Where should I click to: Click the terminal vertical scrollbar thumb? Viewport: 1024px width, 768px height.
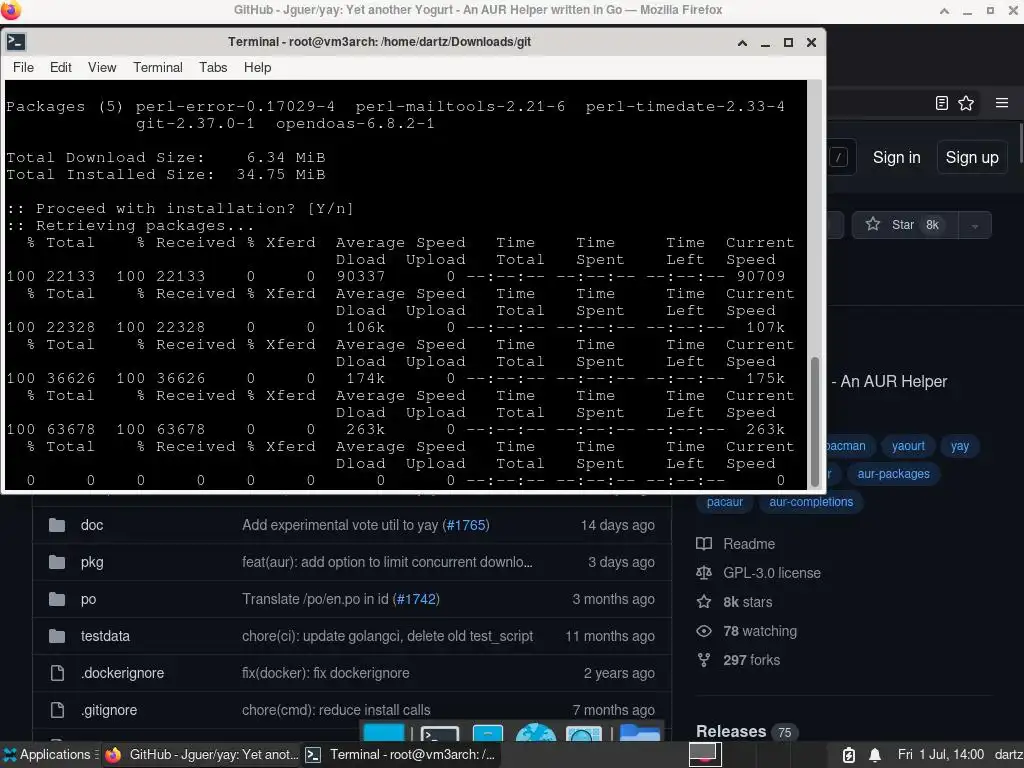click(x=814, y=421)
